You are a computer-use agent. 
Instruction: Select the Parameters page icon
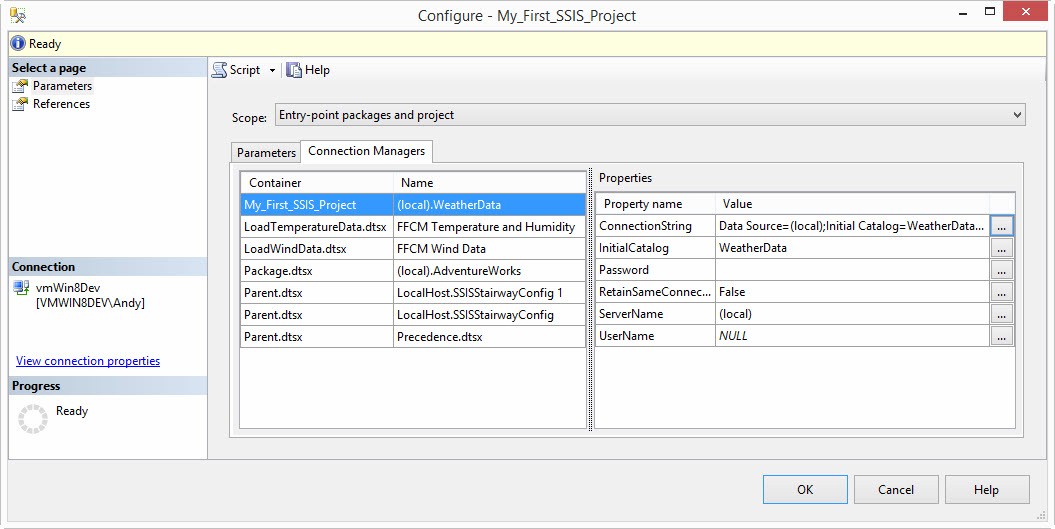(x=20, y=86)
